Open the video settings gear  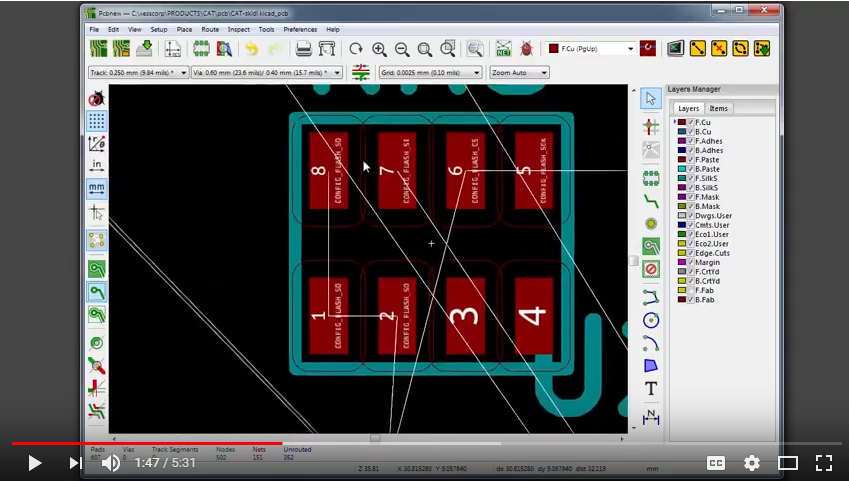click(x=752, y=463)
